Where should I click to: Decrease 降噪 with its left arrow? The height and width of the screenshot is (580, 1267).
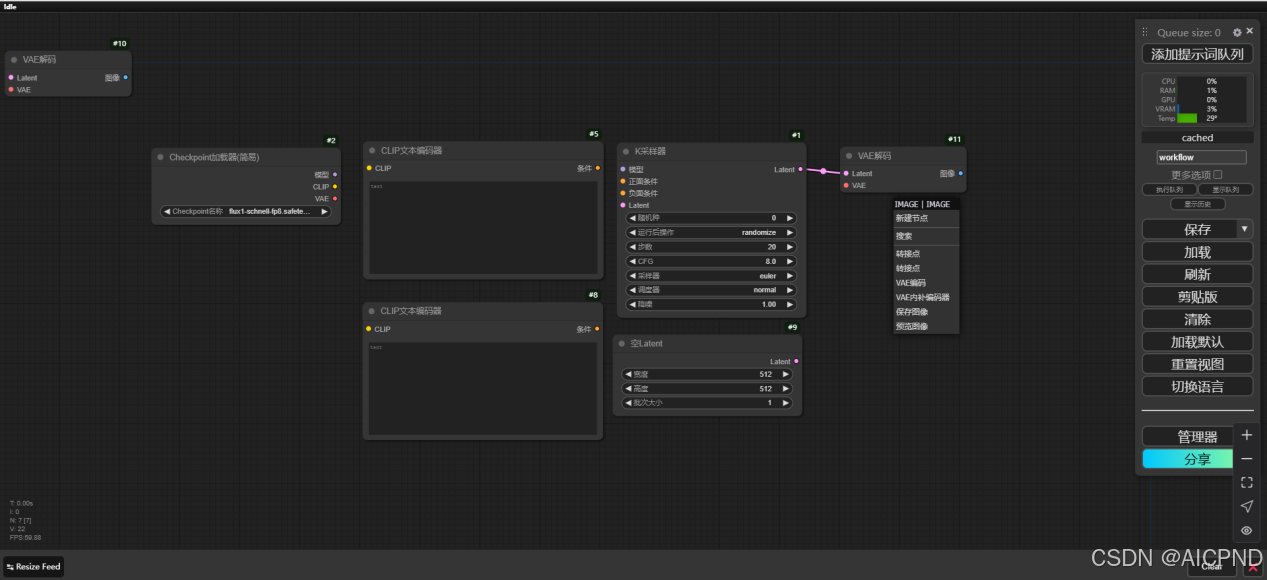tap(633, 304)
